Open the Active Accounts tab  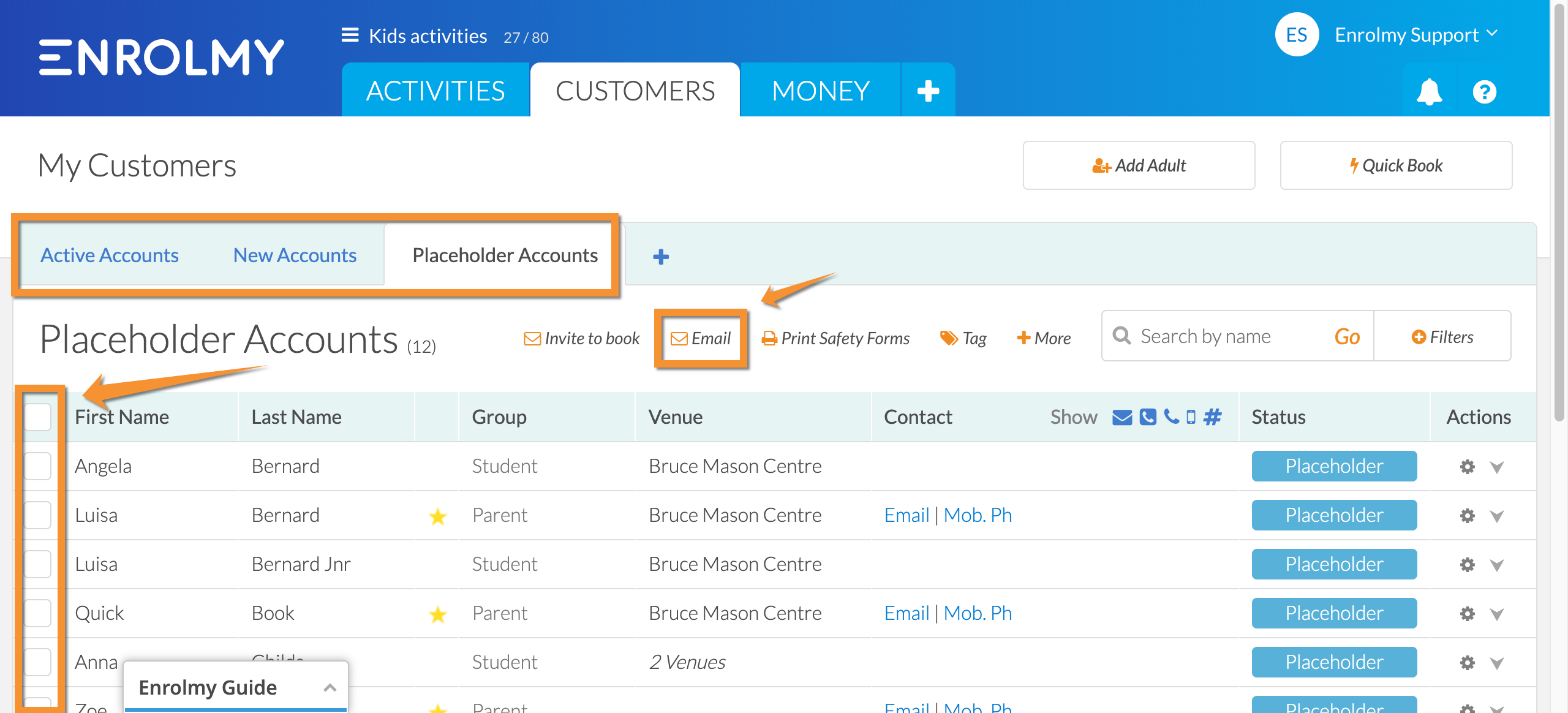pos(110,255)
